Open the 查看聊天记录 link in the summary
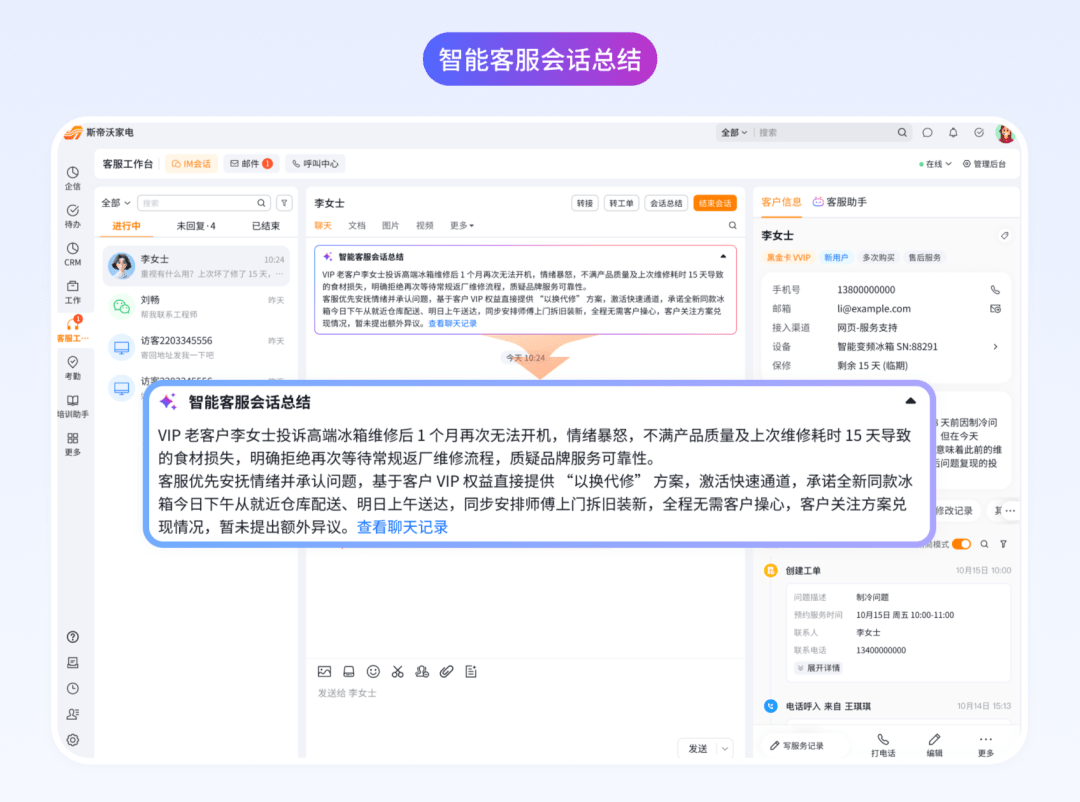This screenshot has height=802, width=1080. 403,527
